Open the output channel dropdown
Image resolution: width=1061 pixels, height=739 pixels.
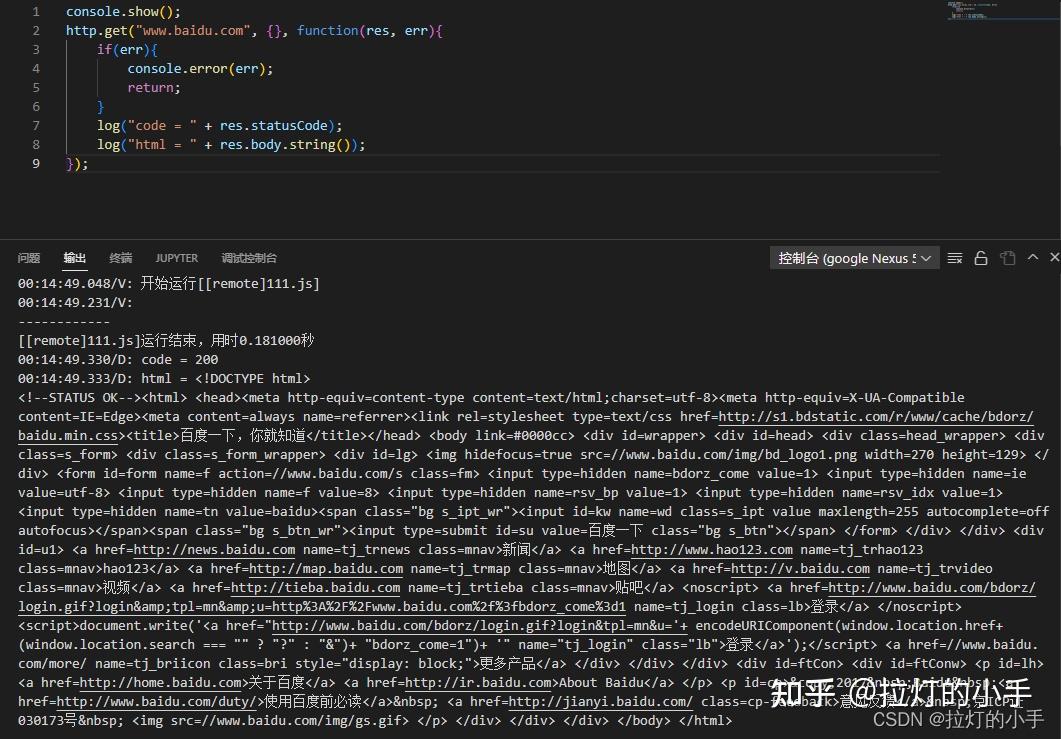pos(854,257)
